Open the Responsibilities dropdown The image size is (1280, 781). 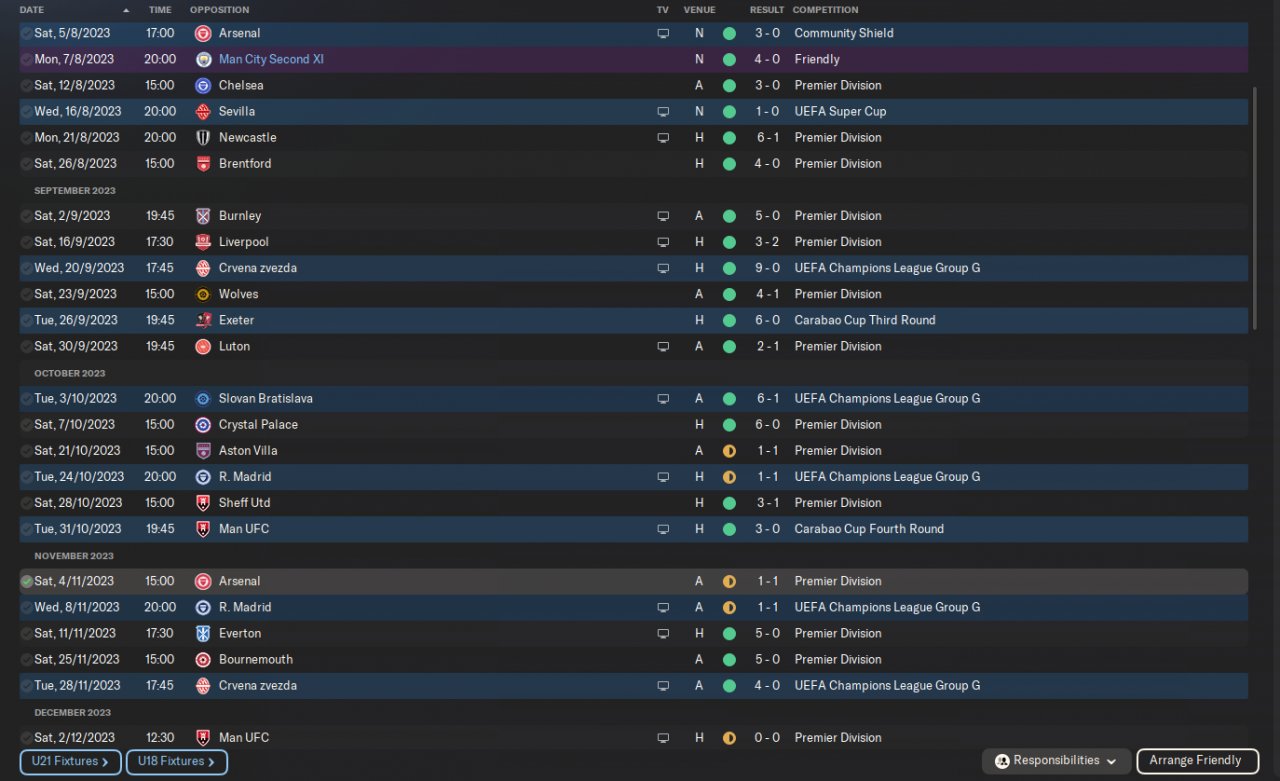1056,761
